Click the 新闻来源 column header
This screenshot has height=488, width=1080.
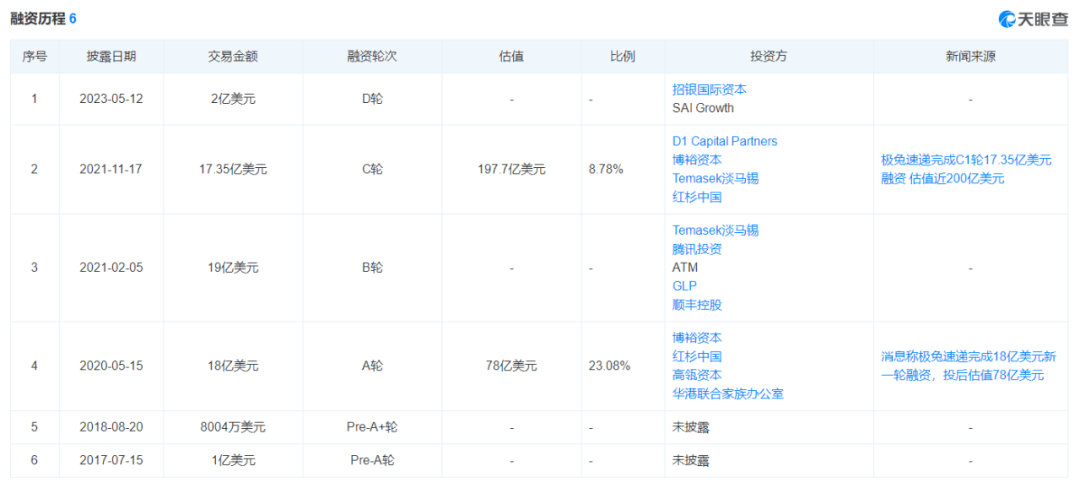pyautogui.click(x=970, y=57)
